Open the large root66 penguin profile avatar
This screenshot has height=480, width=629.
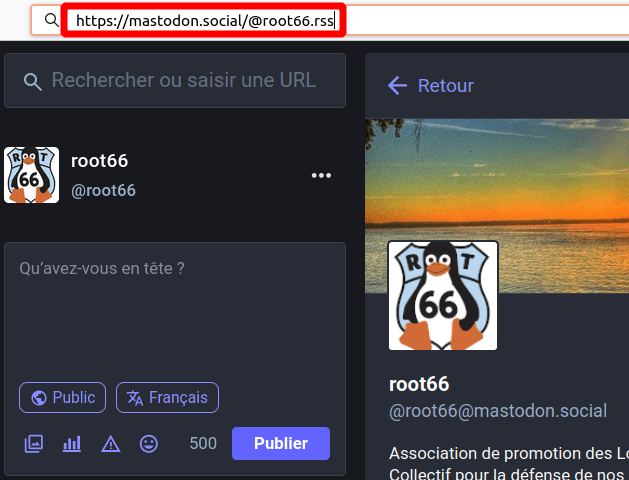point(443,296)
